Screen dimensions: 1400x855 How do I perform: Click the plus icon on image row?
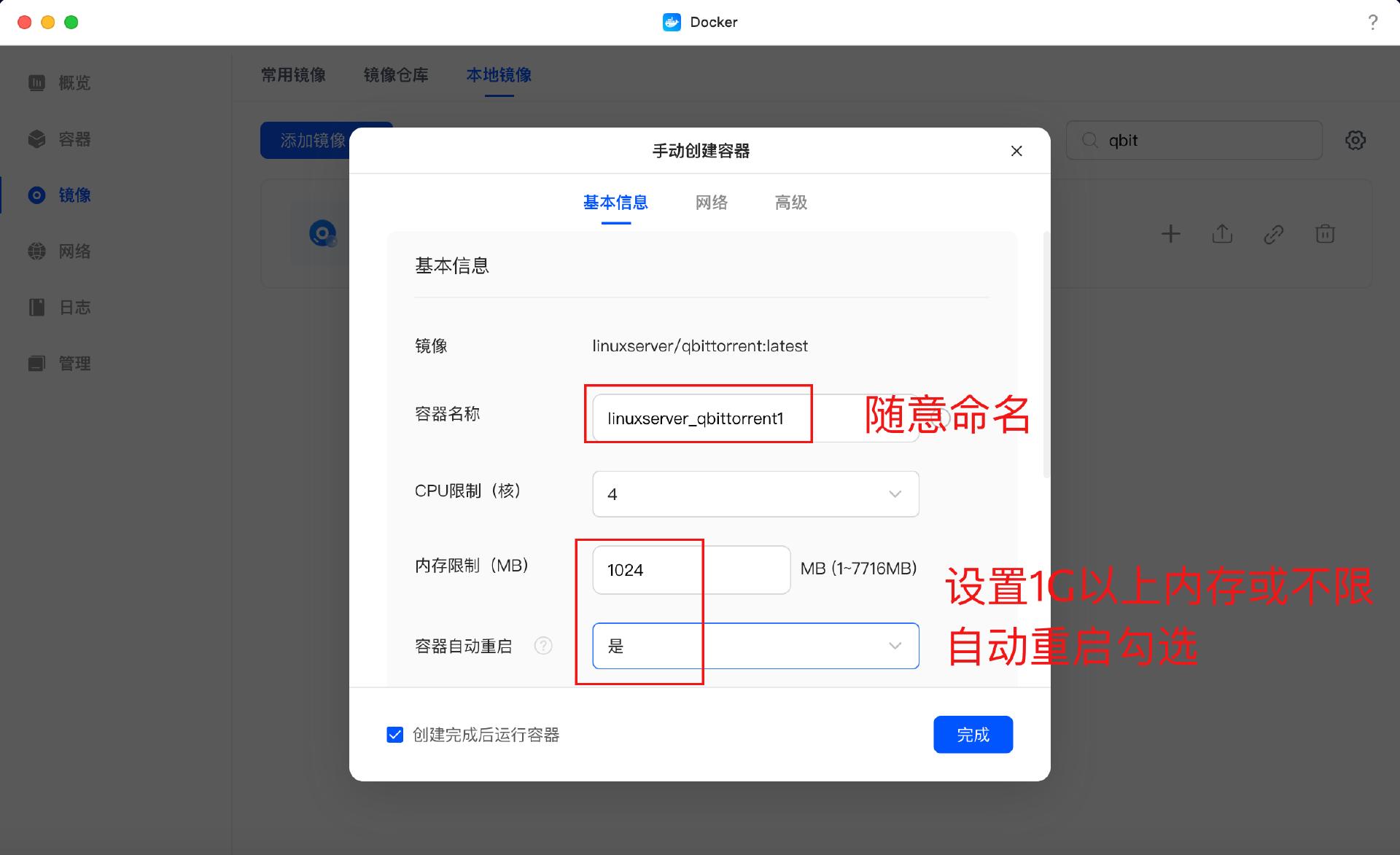coord(1170,234)
